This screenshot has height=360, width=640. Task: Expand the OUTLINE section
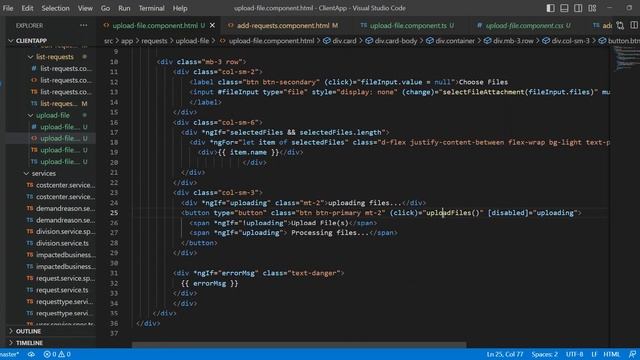click(28, 331)
